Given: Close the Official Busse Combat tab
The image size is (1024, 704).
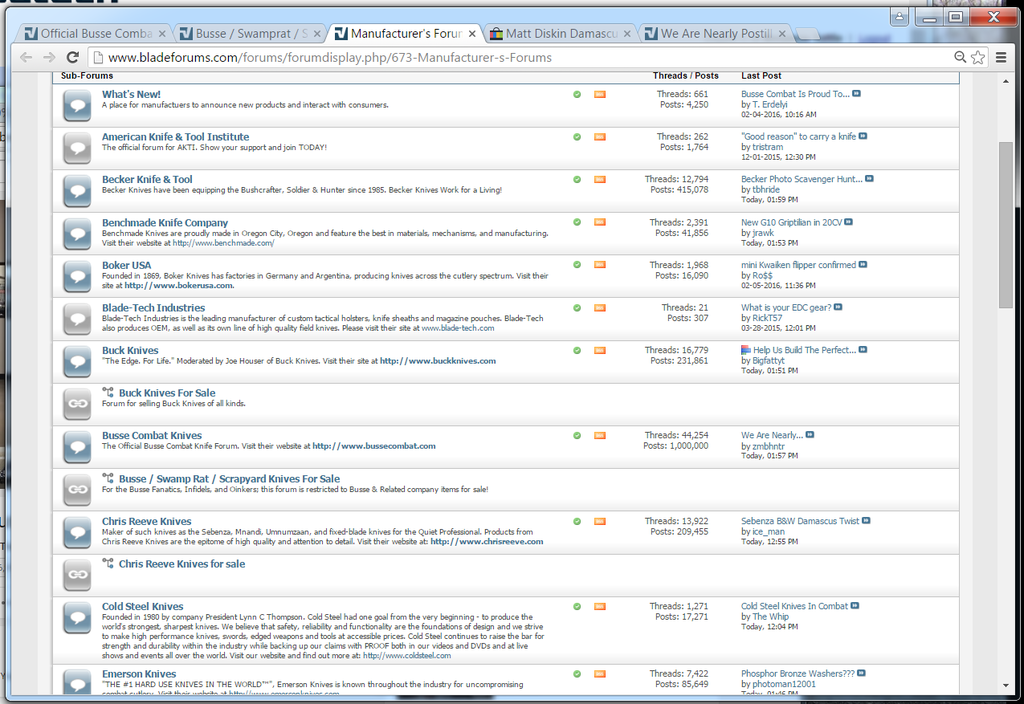Looking at the screenshot, I should 162,33.
